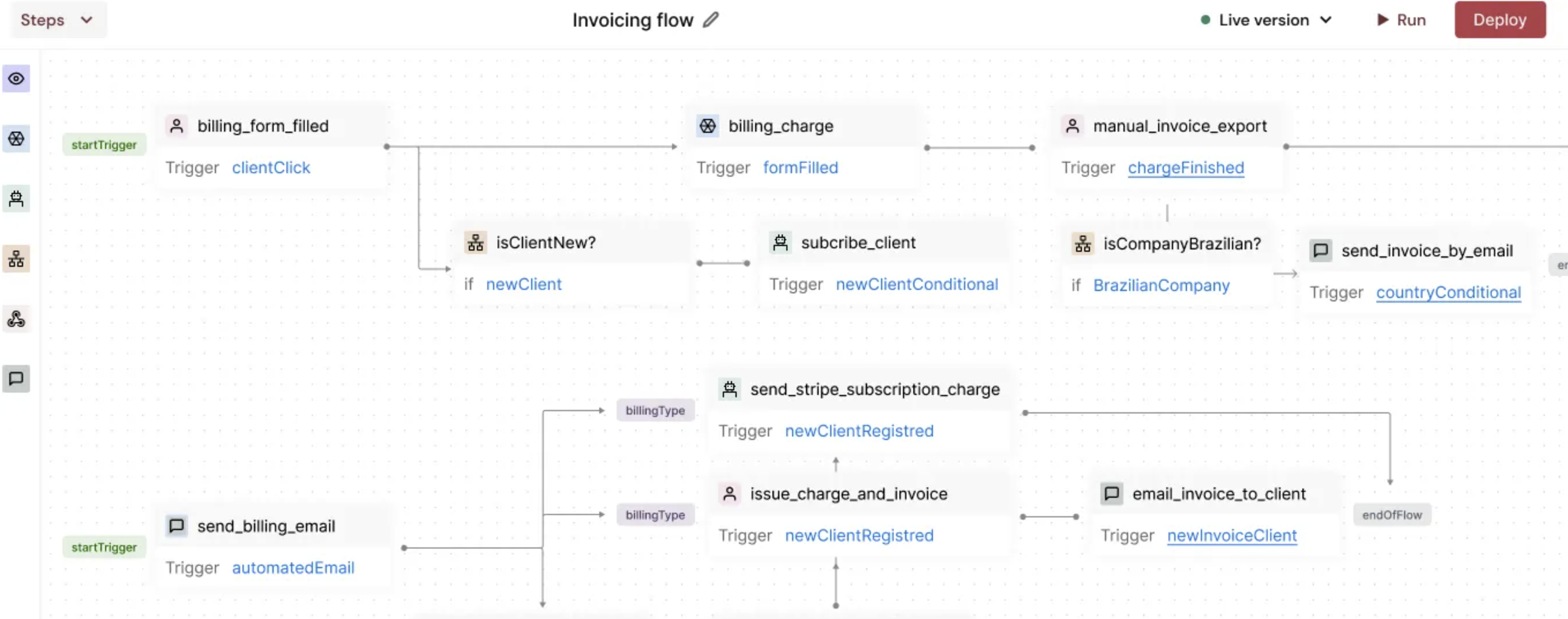1568x619 pixels.
Task: Open the chargeFinished trigger link
Action: pyautogui.click(x=1185, y=168)
